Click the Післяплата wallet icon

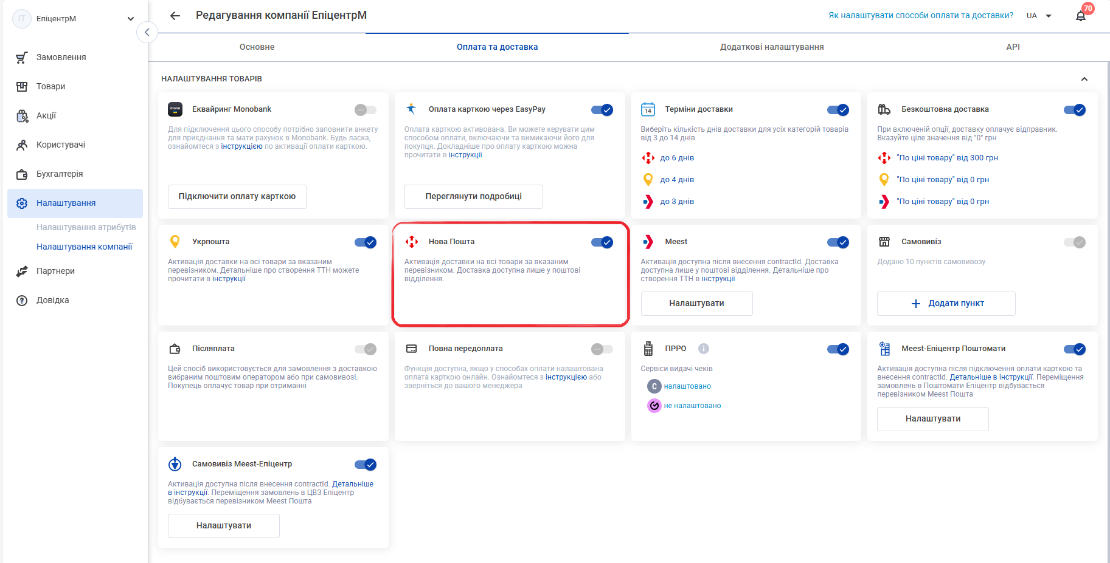(175, 349)
